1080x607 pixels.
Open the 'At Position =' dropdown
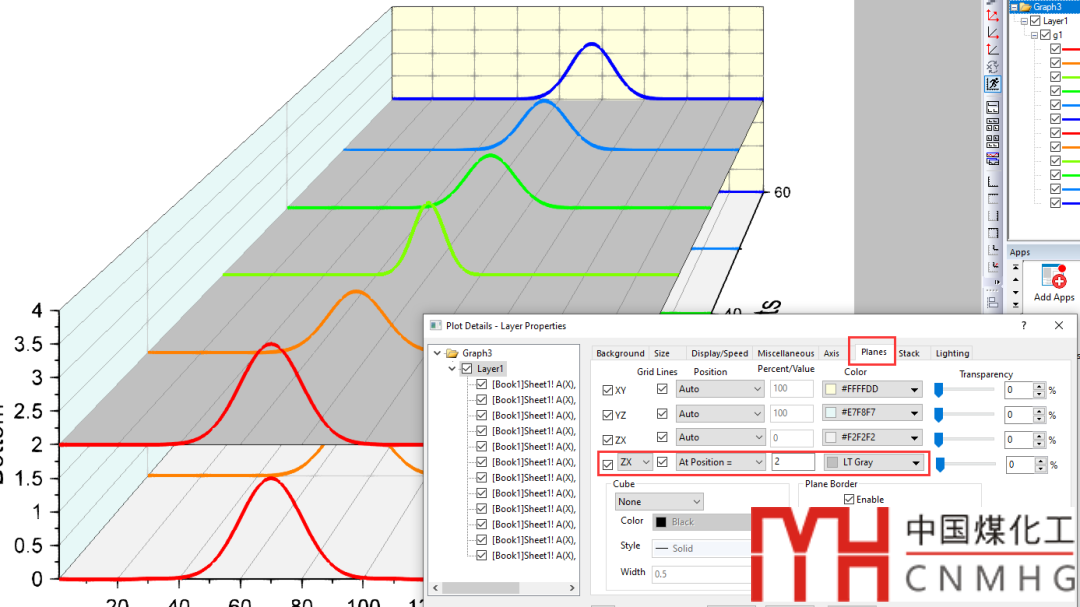pos(720,462)
